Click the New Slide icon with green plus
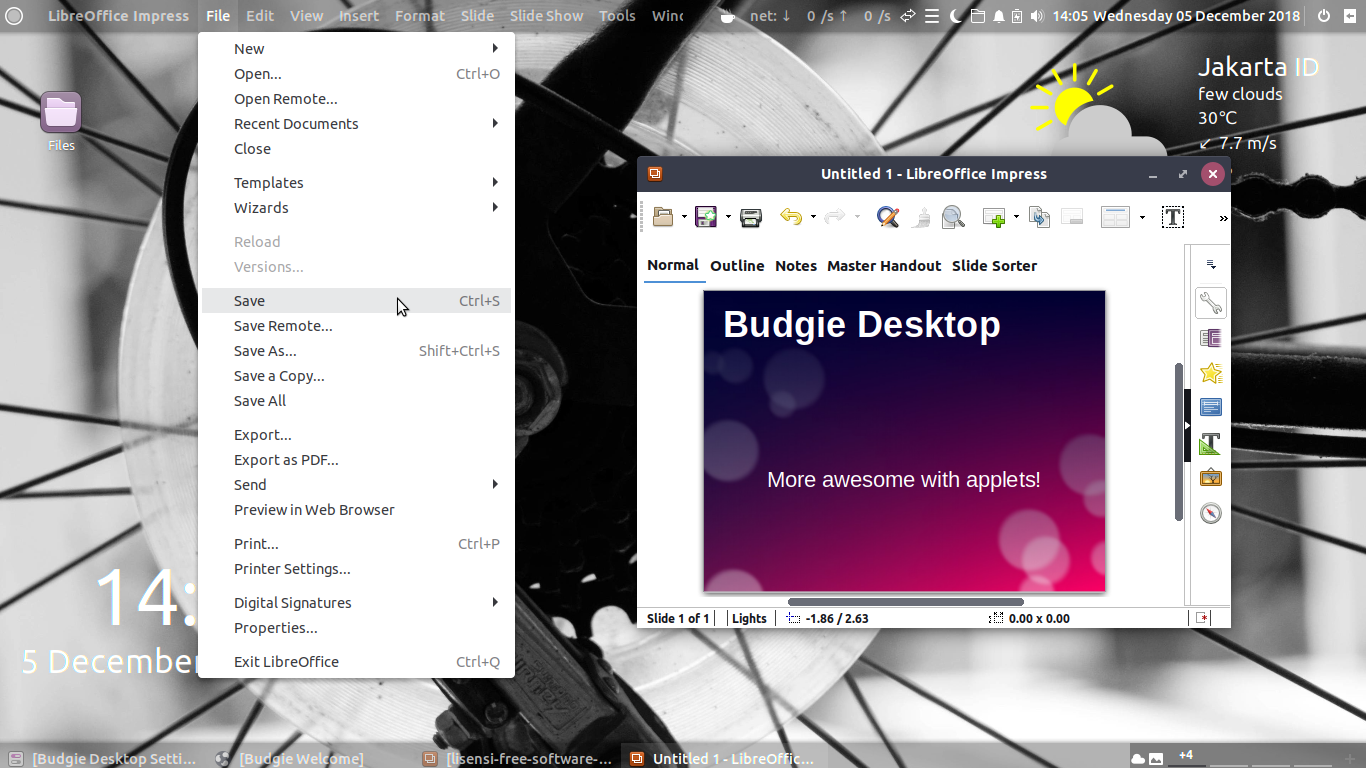Viewport: 1366px width, 768px height. (994, 217)
